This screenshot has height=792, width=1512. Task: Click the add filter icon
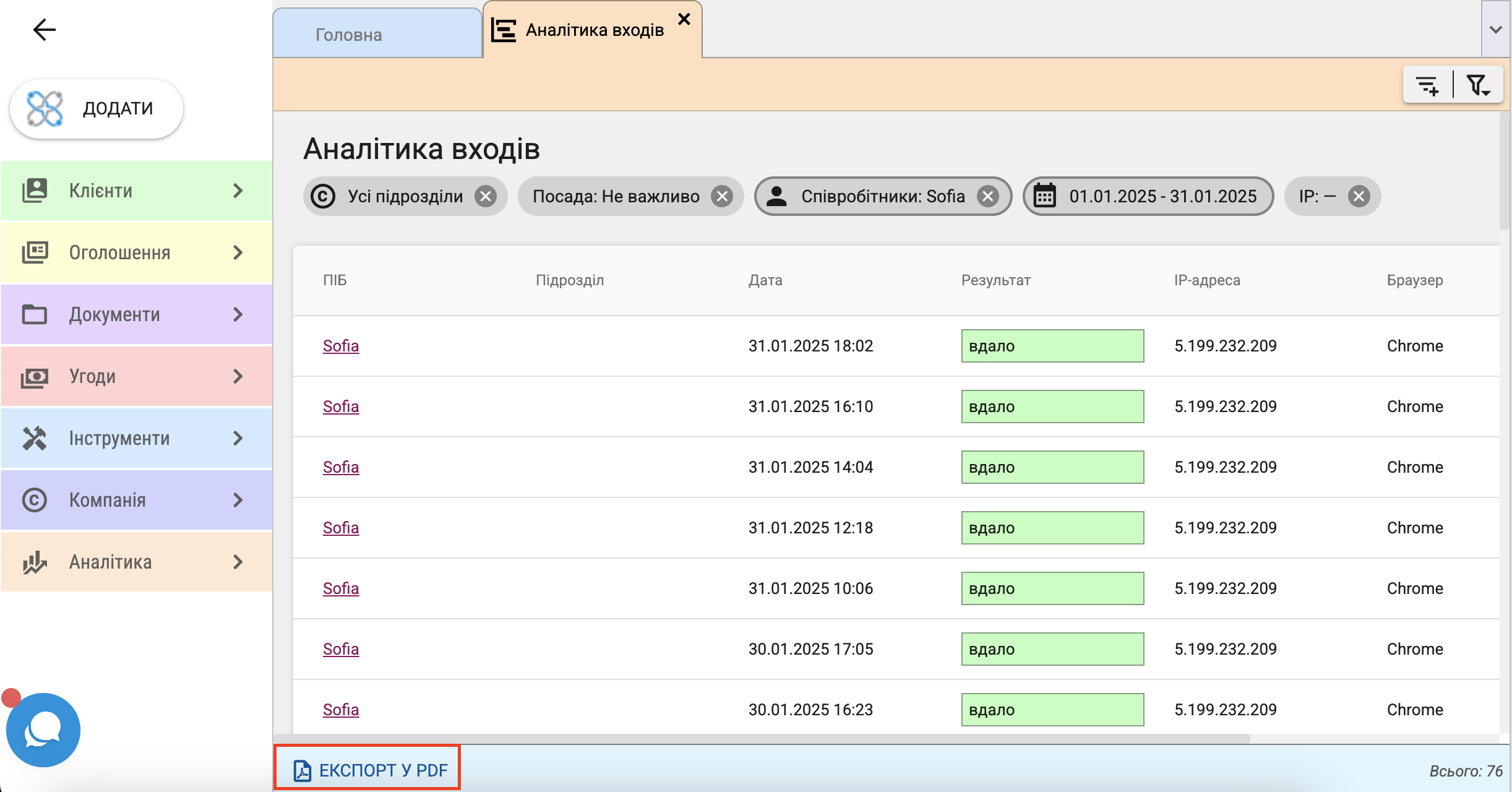1428,85
